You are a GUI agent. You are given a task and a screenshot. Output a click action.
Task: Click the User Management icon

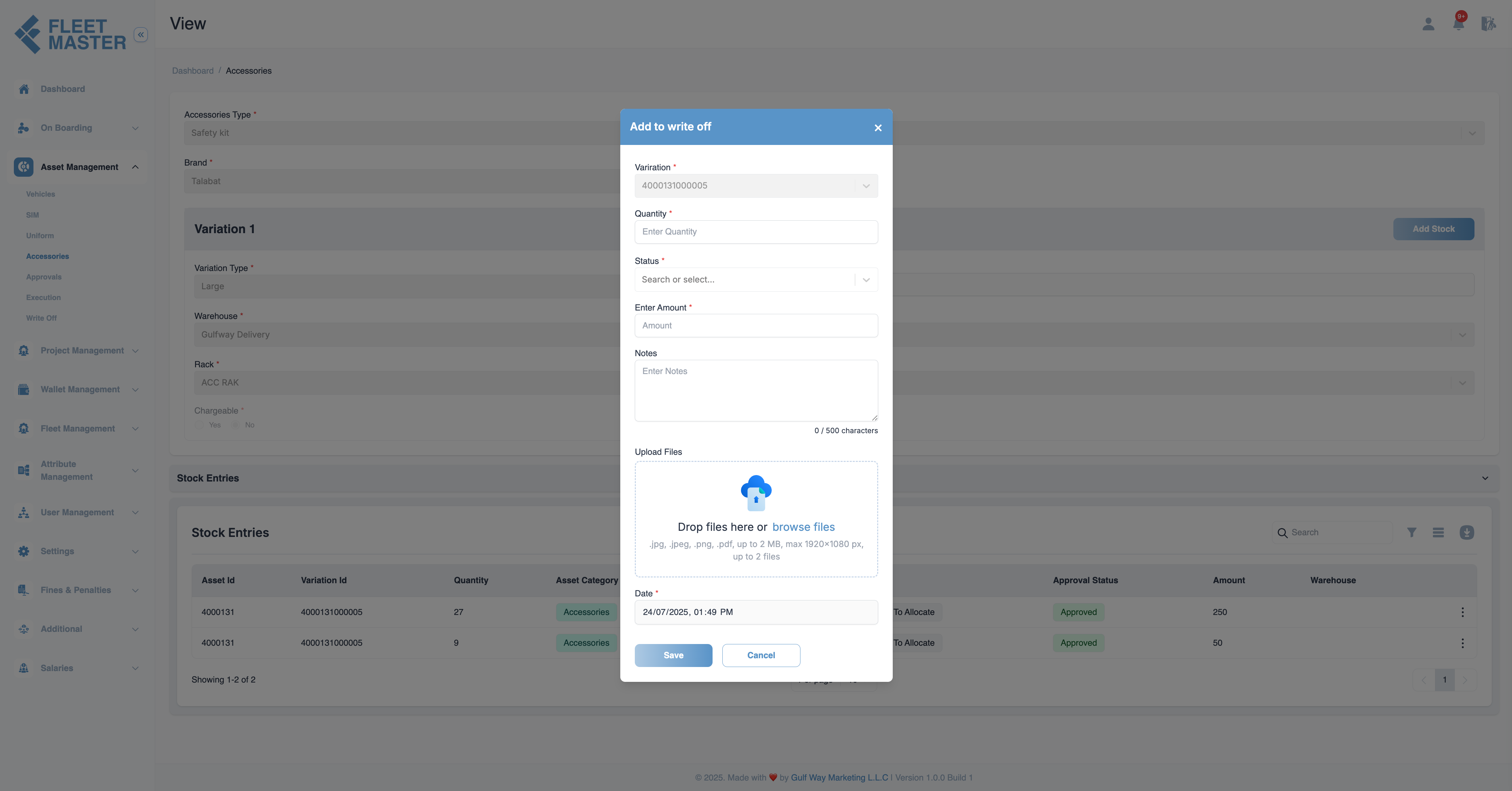pos(23,512)
